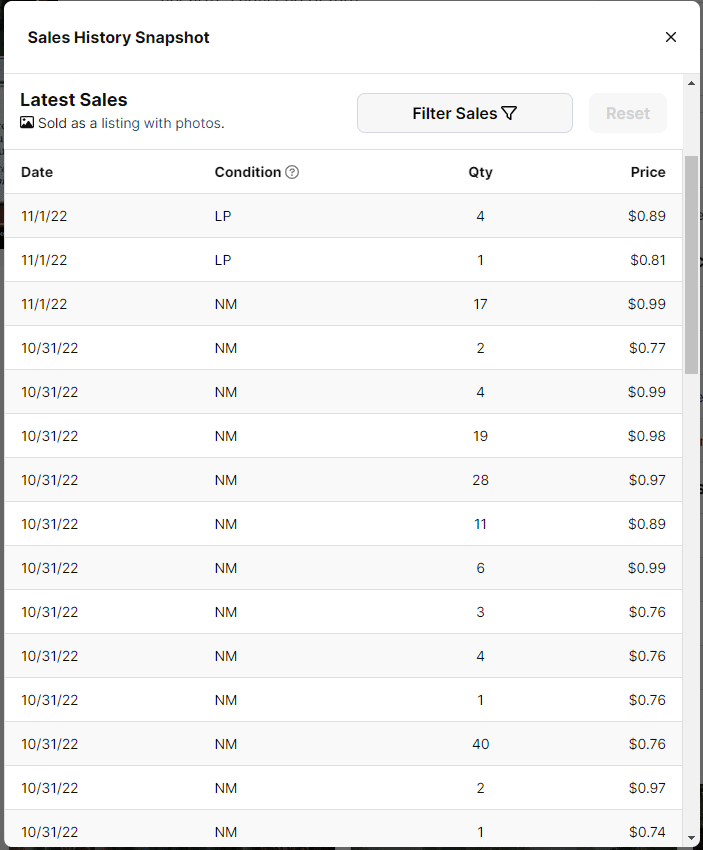This screenshot has width=703, height=850.
Task: Click the Reset button
Action: click(627, 113)
